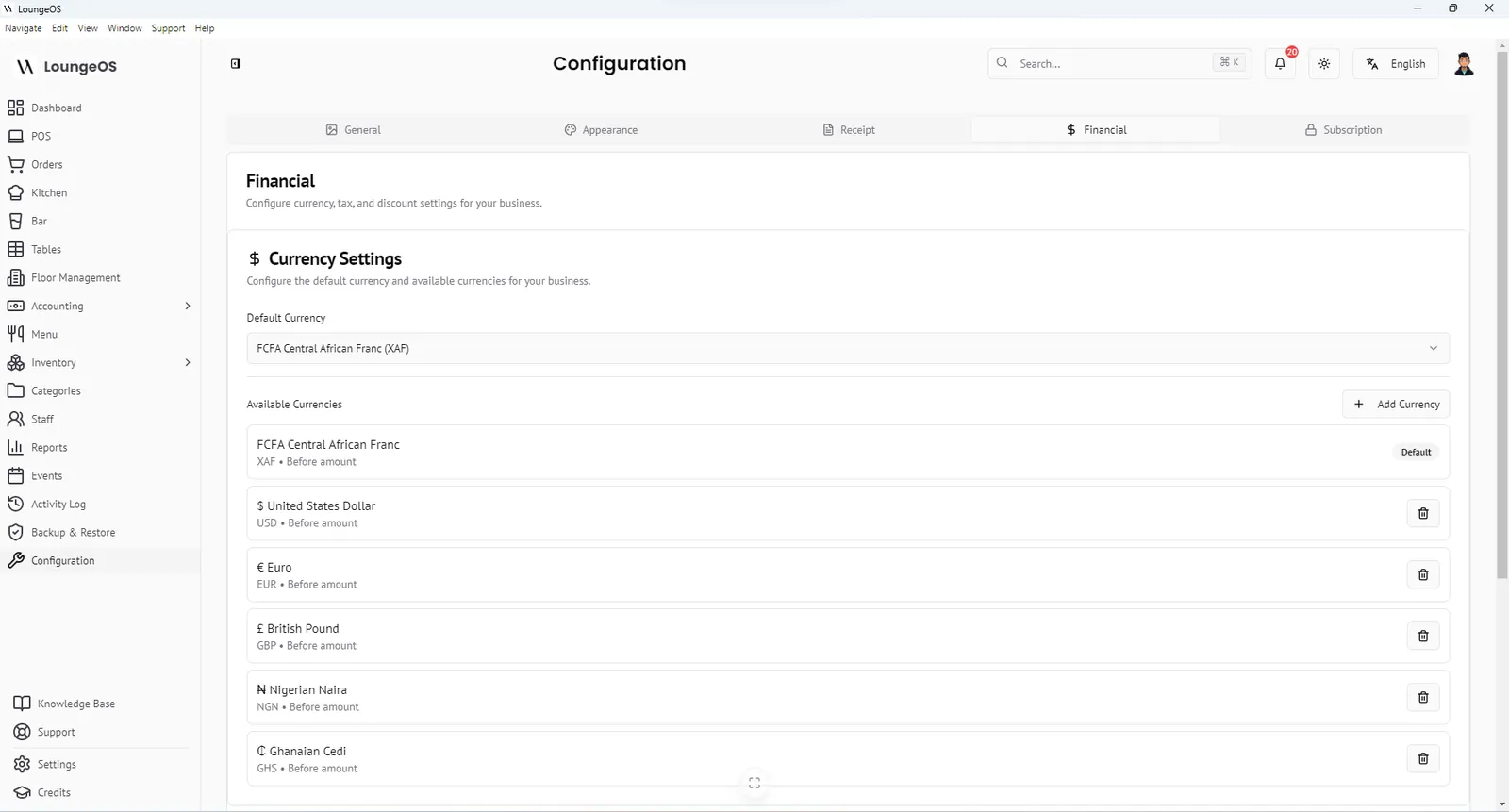
Task: Maximize the LoungeOS window
Action: pos(1453,8)
